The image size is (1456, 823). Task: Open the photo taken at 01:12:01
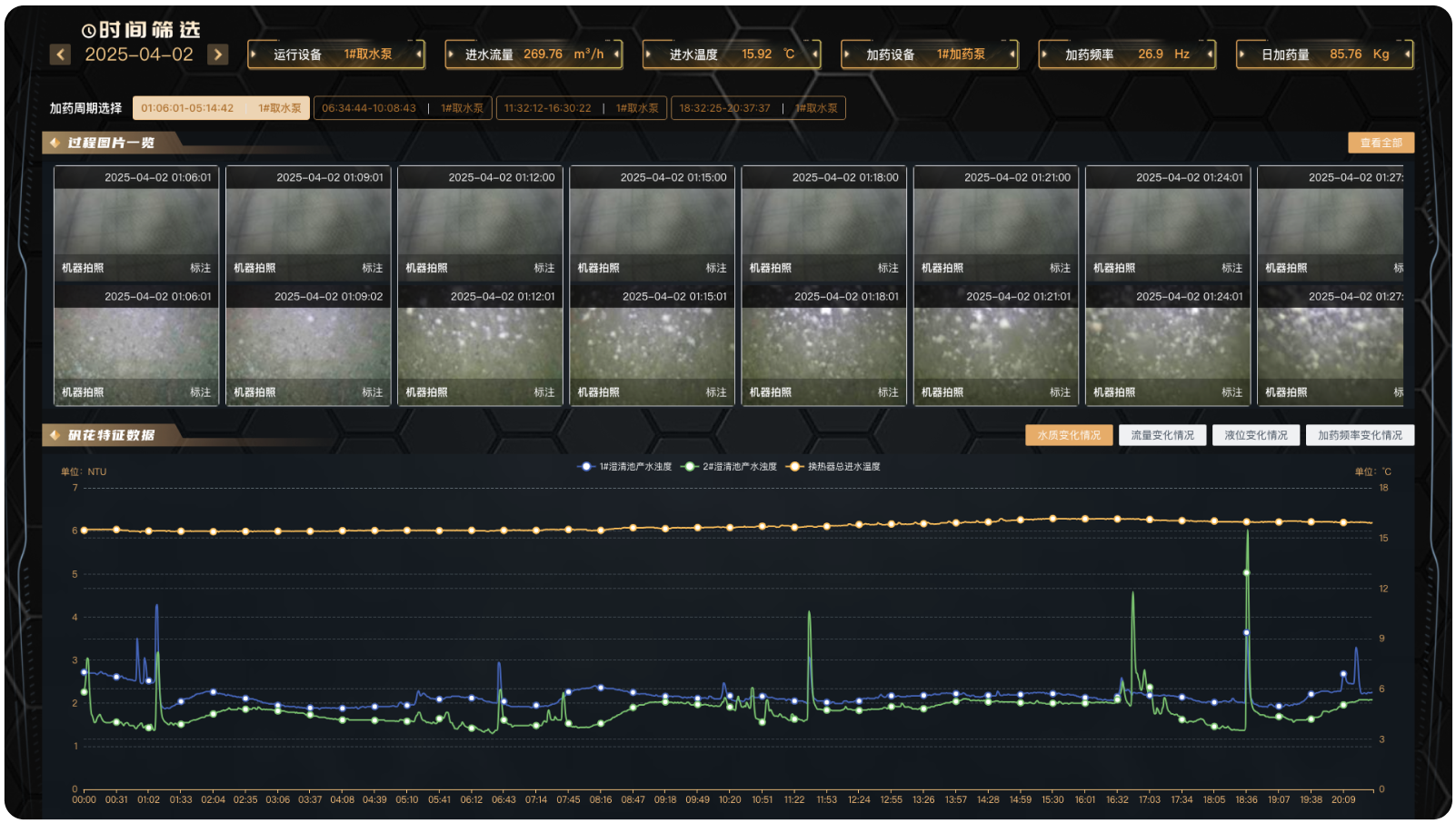point(480,344)
